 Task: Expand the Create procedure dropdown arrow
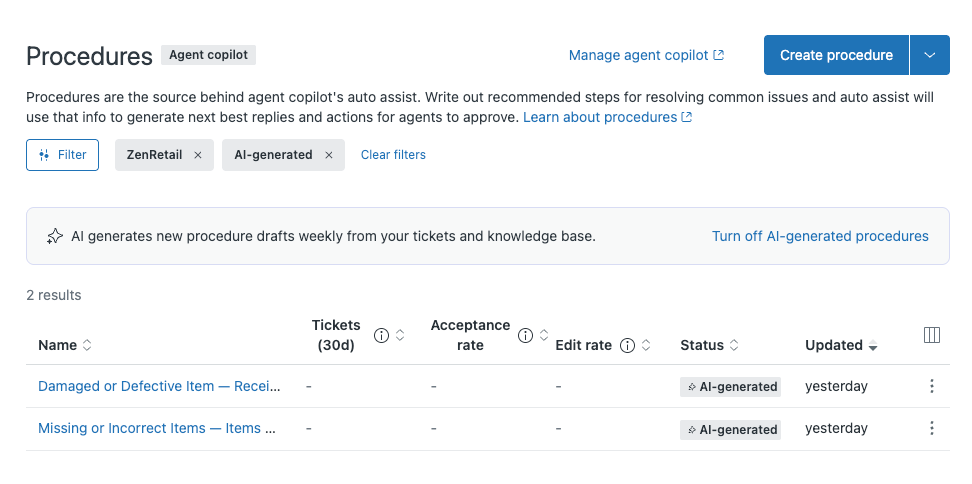(929, 55)
